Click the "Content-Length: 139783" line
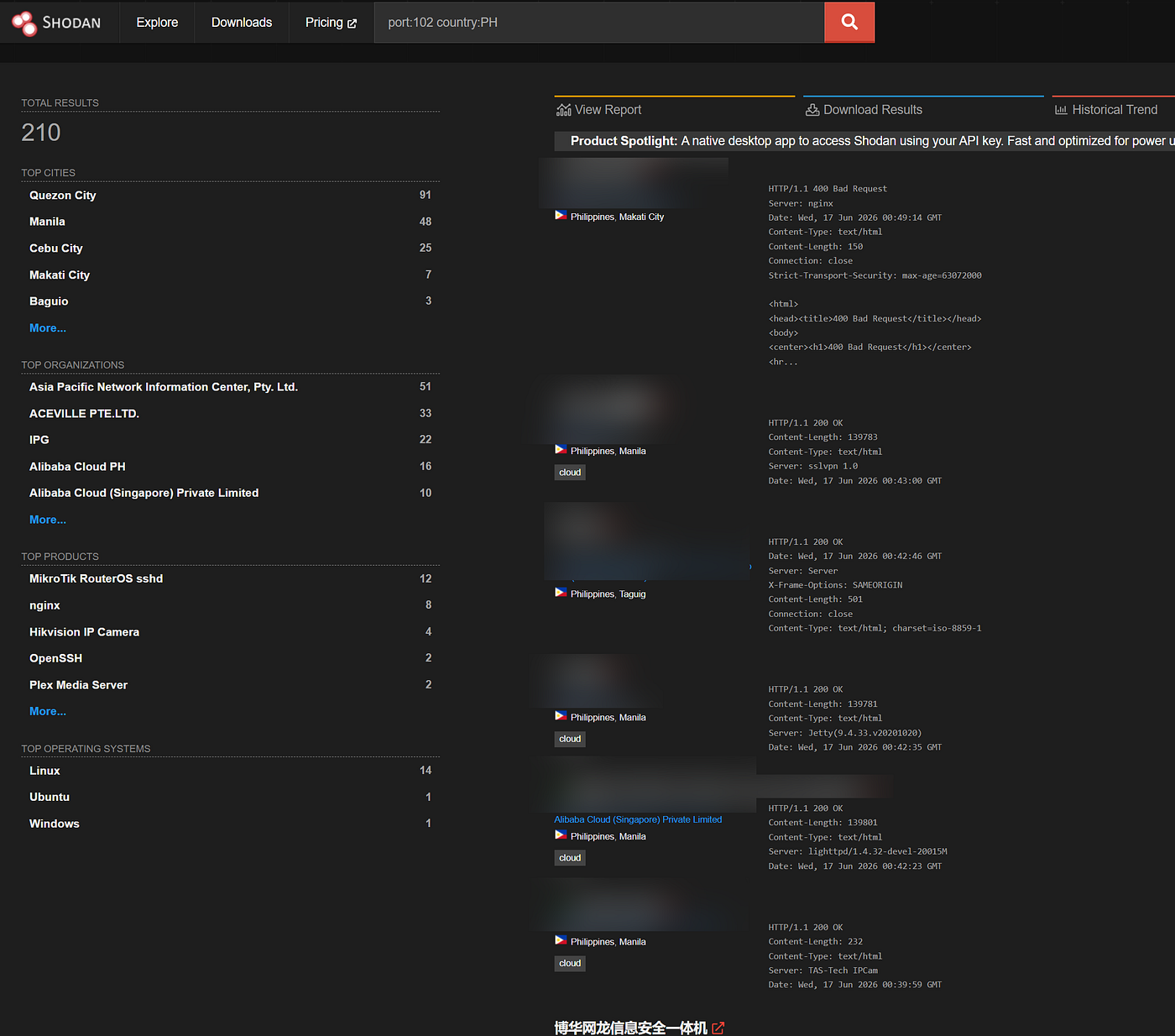 tap(823, 437)
